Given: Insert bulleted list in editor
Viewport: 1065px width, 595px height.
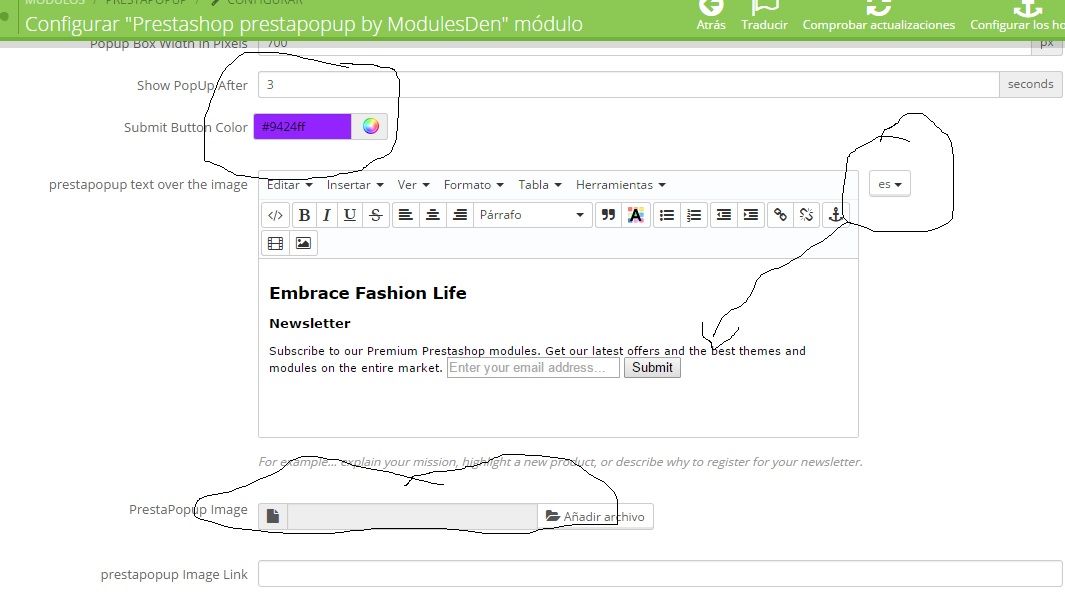Looking at the screenshot, I should coord(667,215).
